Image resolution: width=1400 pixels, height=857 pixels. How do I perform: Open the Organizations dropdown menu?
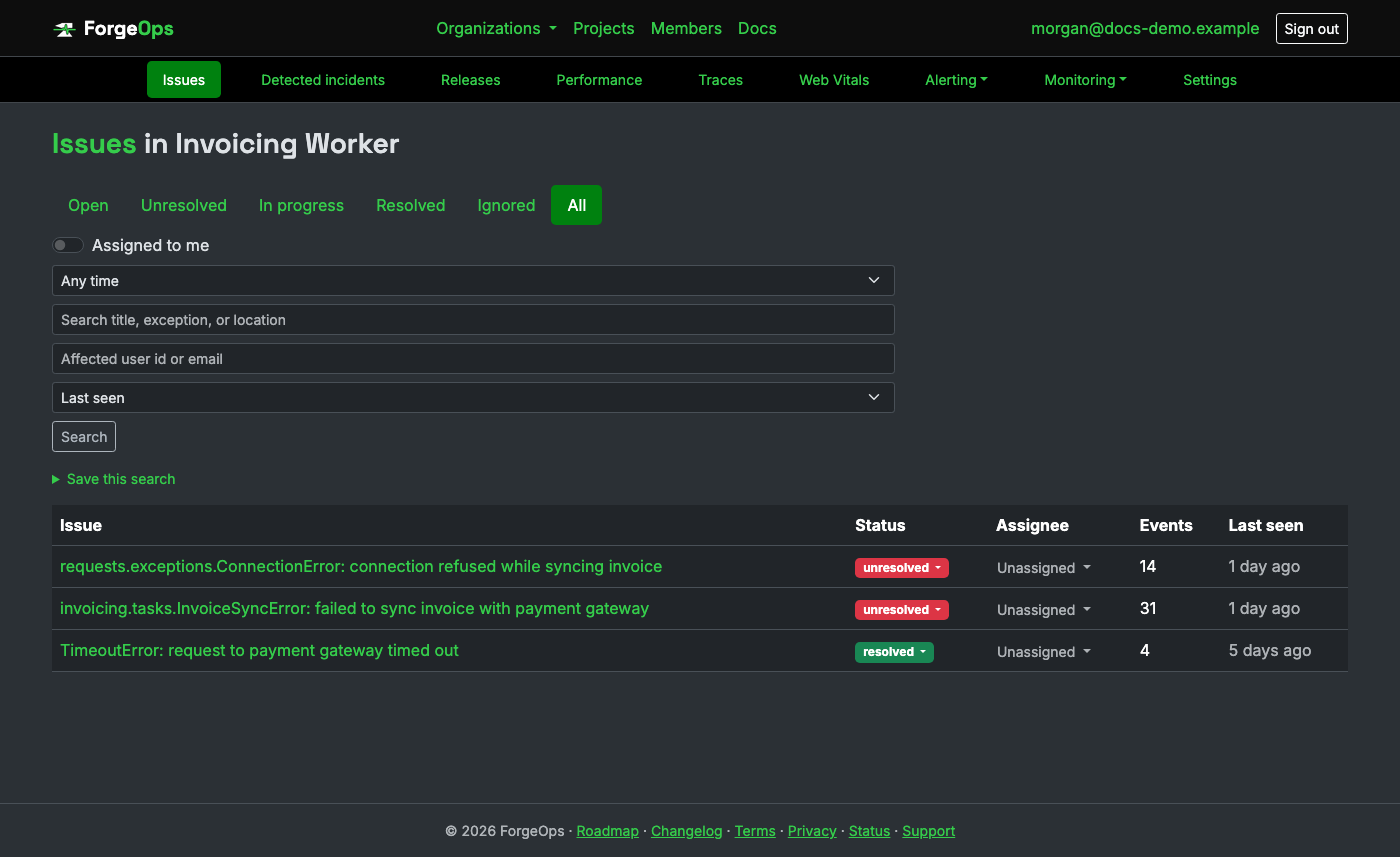[x=496, y=28]
